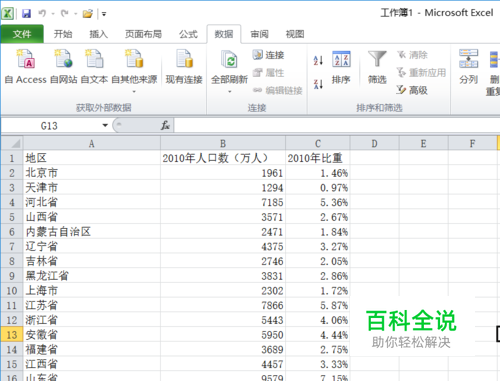Click 编辑链接 (Edit Links)
Screen dimensions: 500x381
(x=277, y=90)
